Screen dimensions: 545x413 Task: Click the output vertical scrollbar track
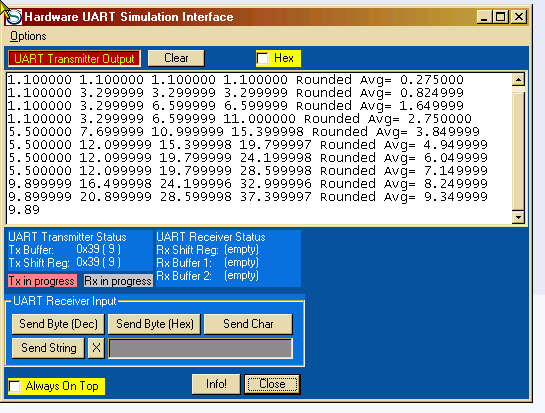[518, 149]
